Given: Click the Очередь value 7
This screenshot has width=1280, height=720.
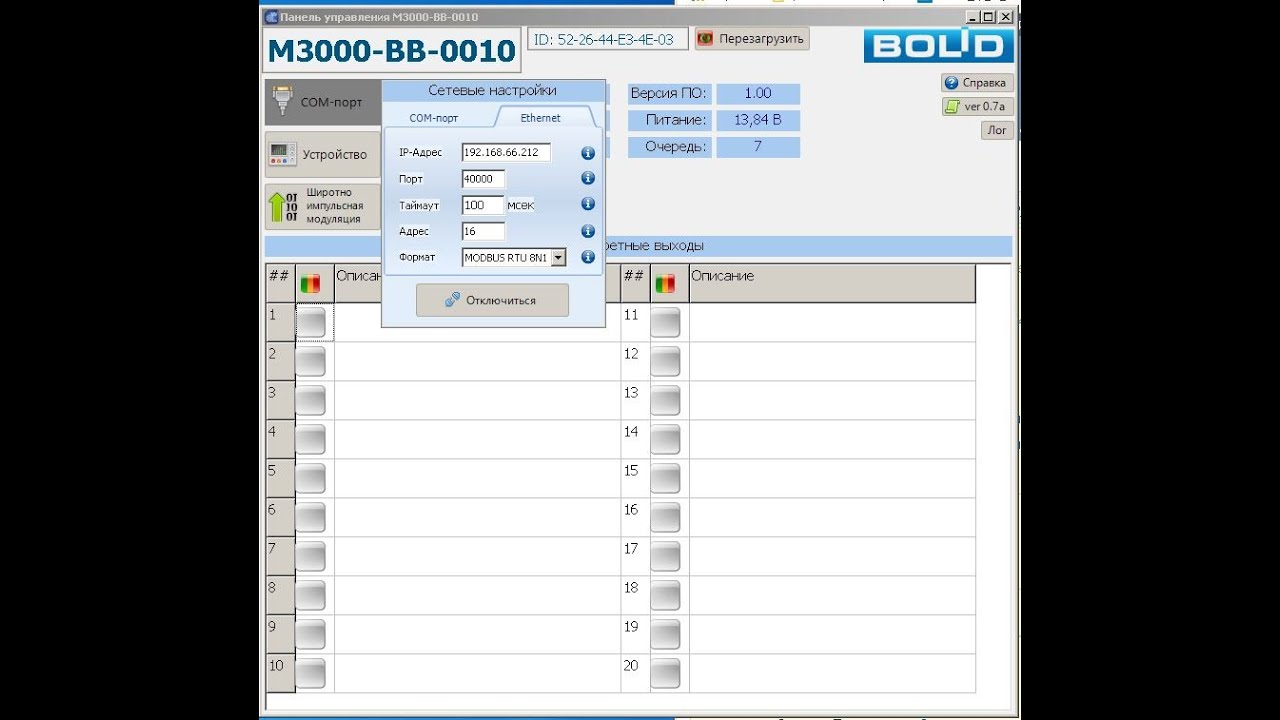Looking at the screenshot, I should click(758, 147).
